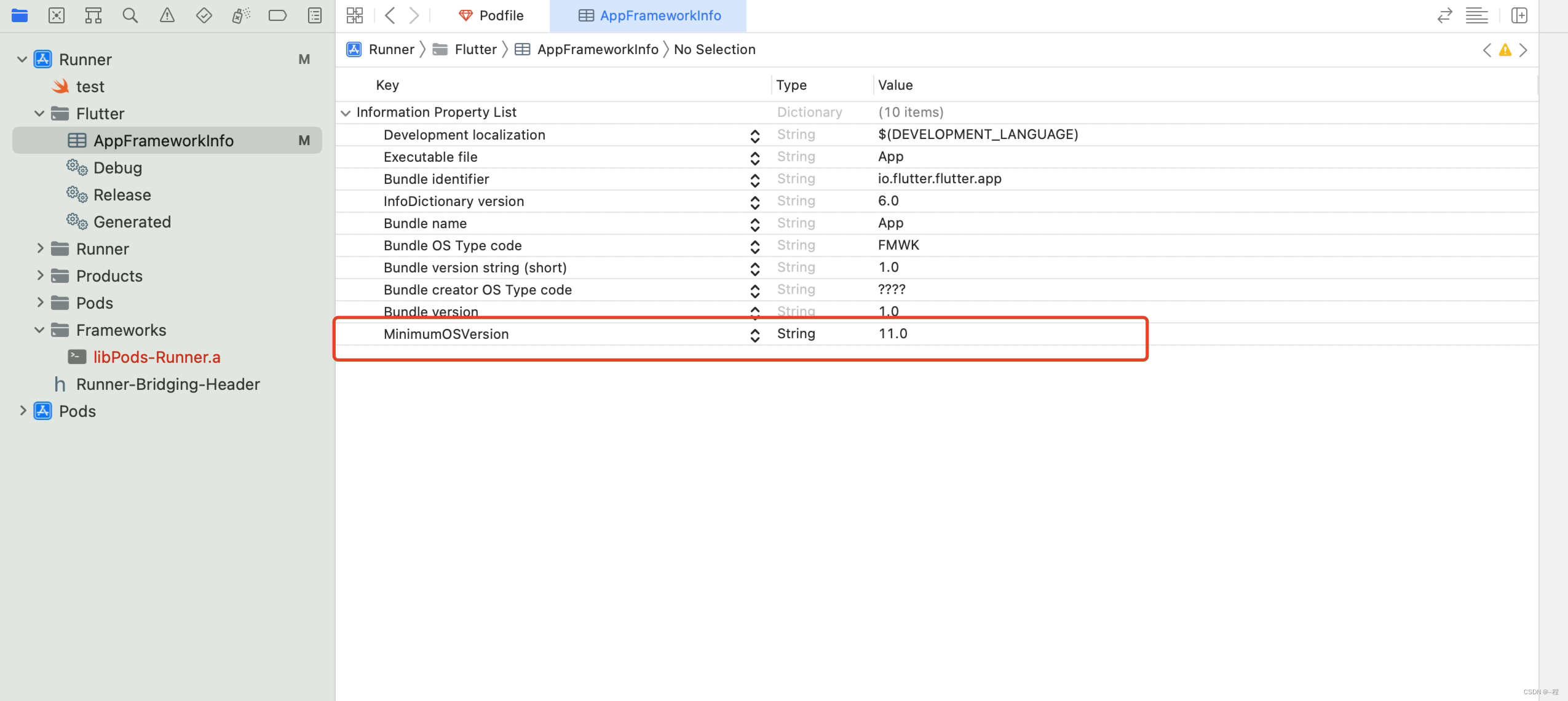Image resolution: width=1568 pixels, height=701 pixels.
Task: Expand the Products folder
Action: (40, 275)
